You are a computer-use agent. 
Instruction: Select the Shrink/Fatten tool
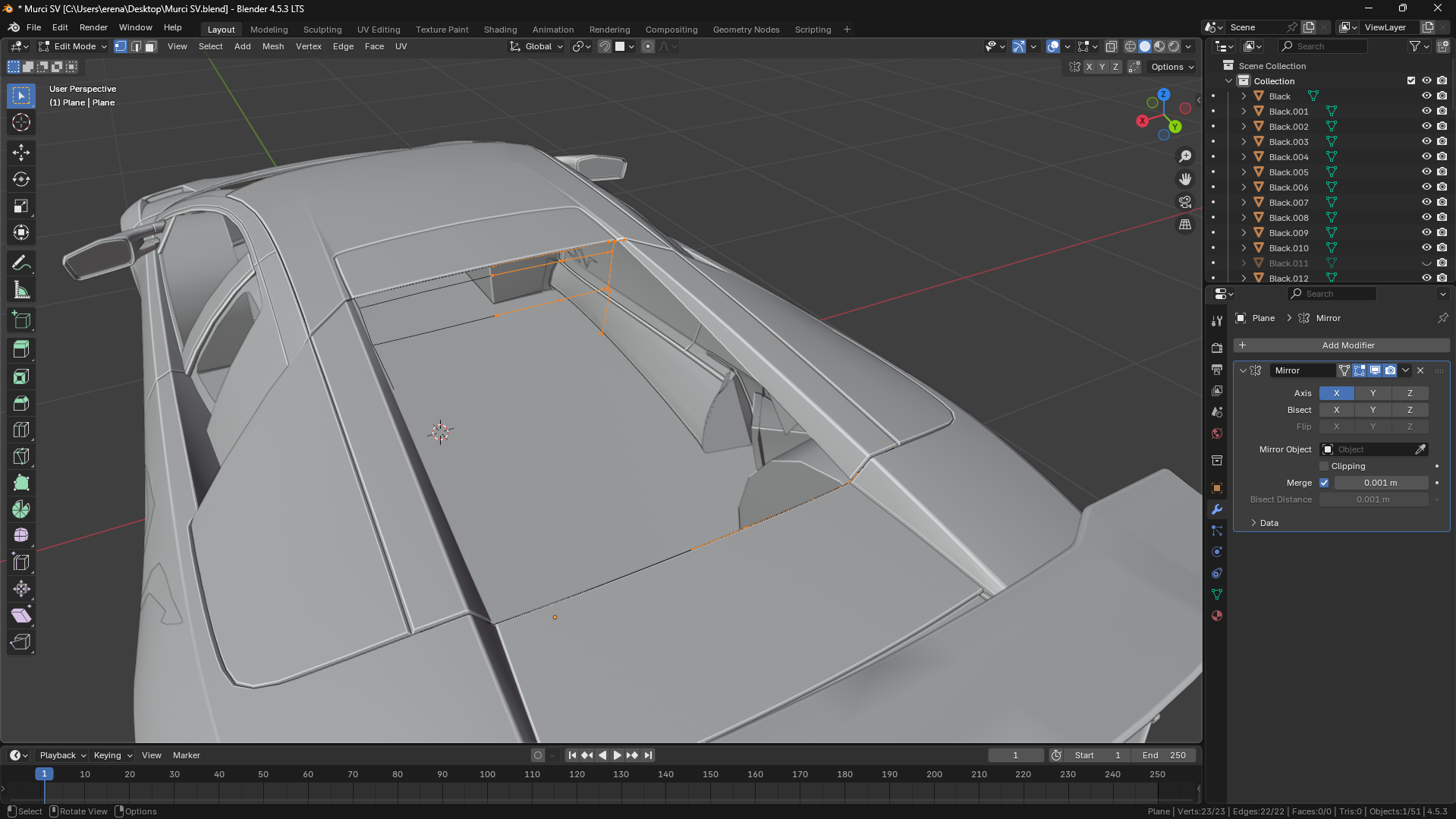click(x=21, y=589)
